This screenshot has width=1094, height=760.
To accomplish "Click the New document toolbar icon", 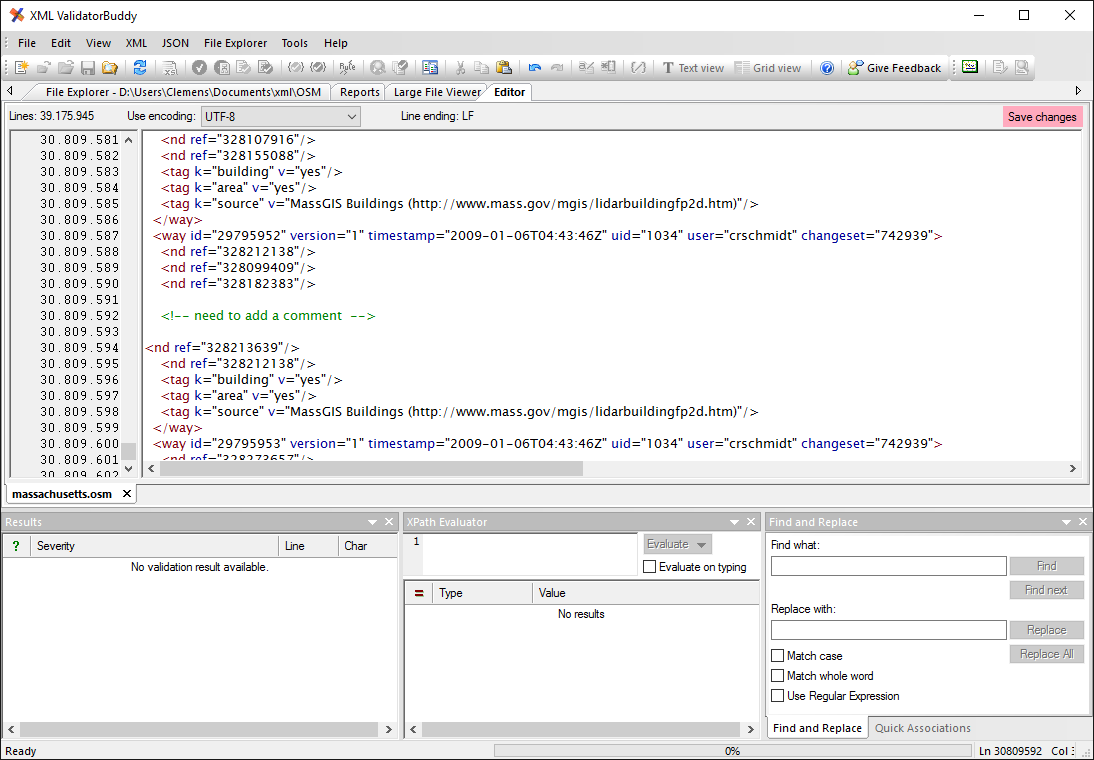I will coord(21,68).
